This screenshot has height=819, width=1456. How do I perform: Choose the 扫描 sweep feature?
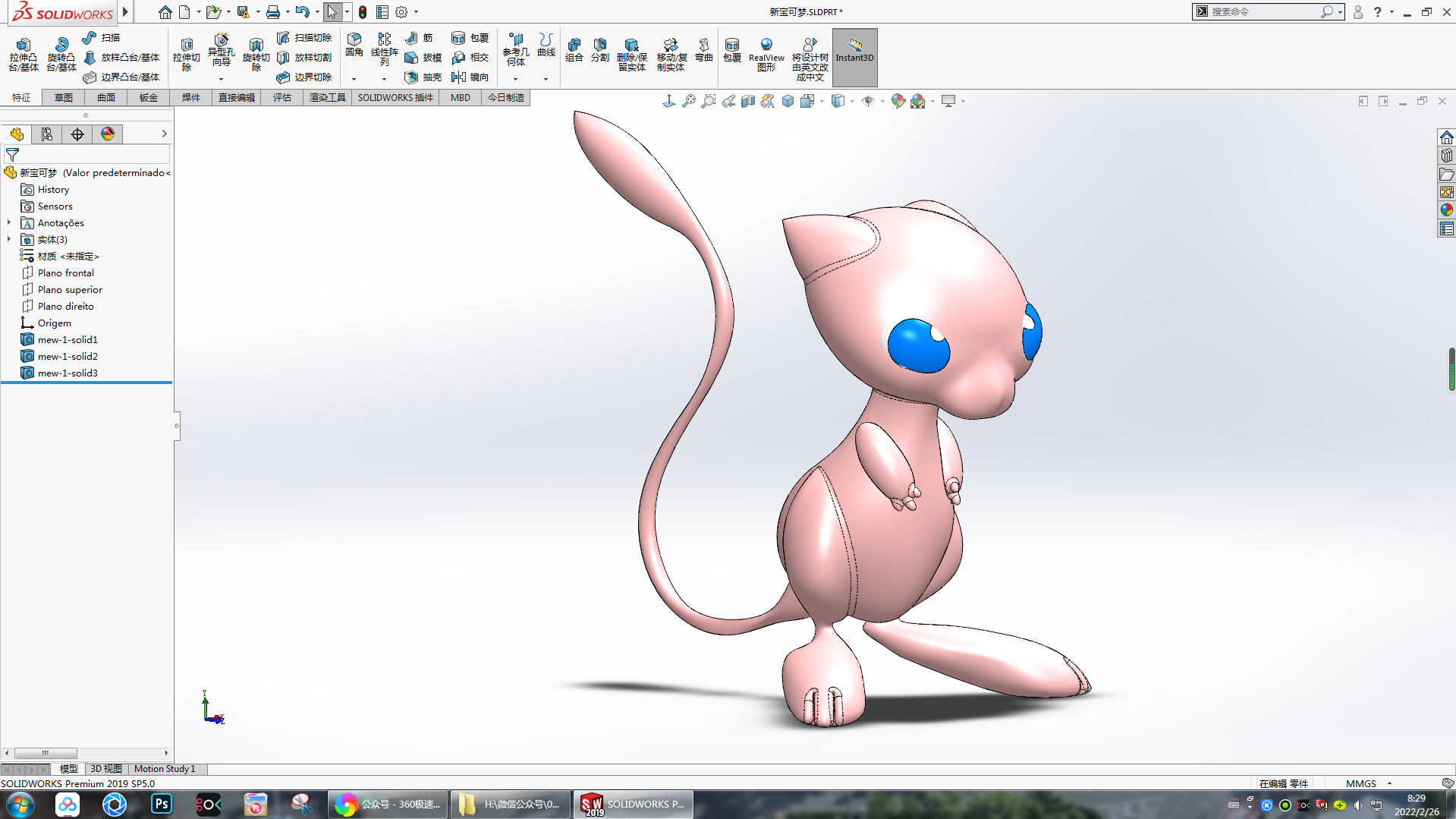[101, 37]
